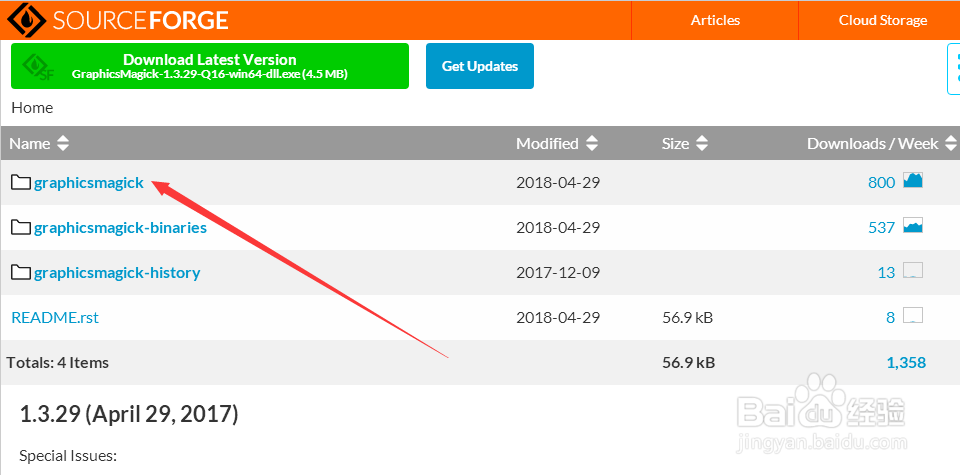
Task: Open the graphicsmagick folder link
Action: tap(89, 182)
